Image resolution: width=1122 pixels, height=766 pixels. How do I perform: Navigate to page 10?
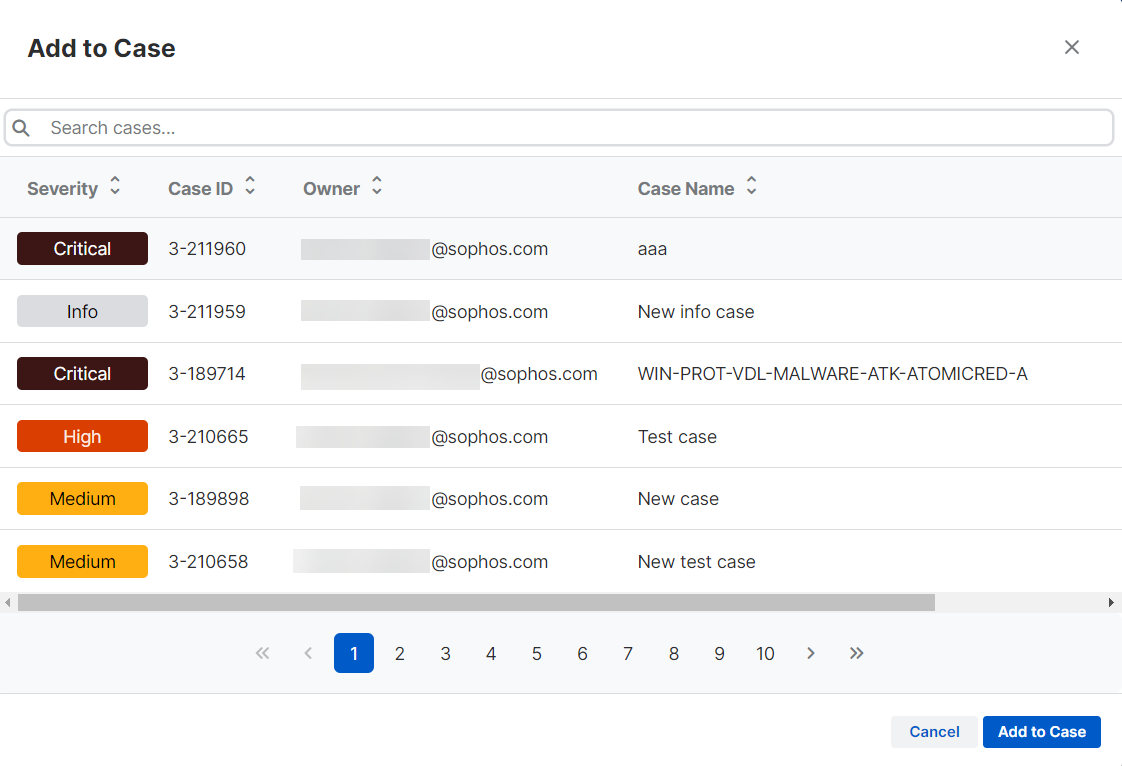click(x=765, y=653)
